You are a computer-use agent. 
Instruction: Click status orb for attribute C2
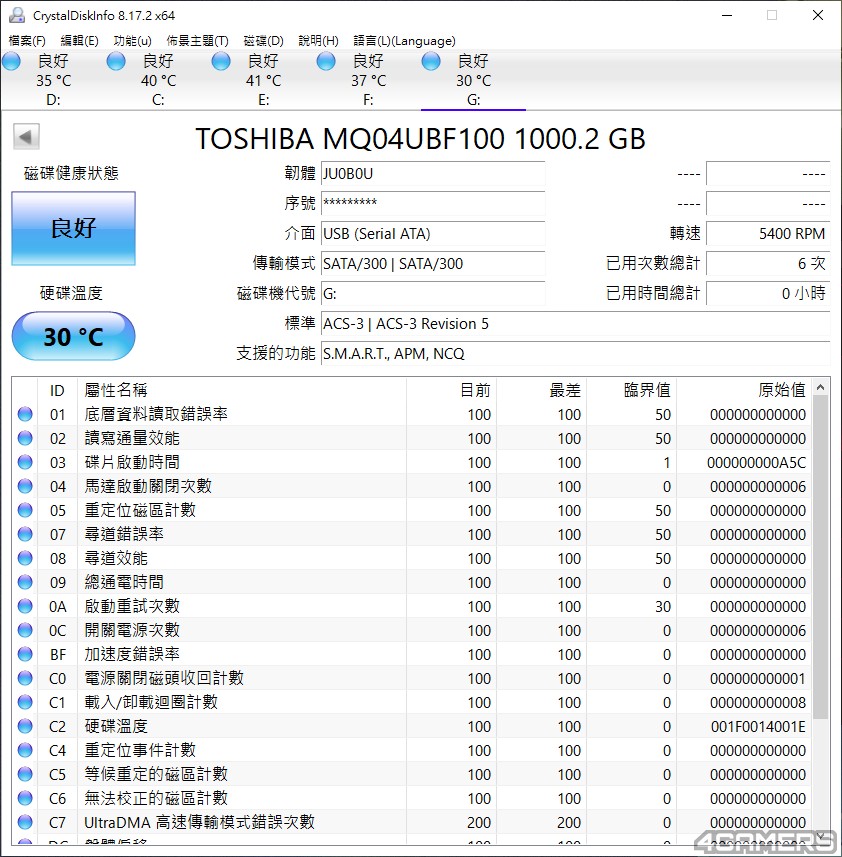25,727
